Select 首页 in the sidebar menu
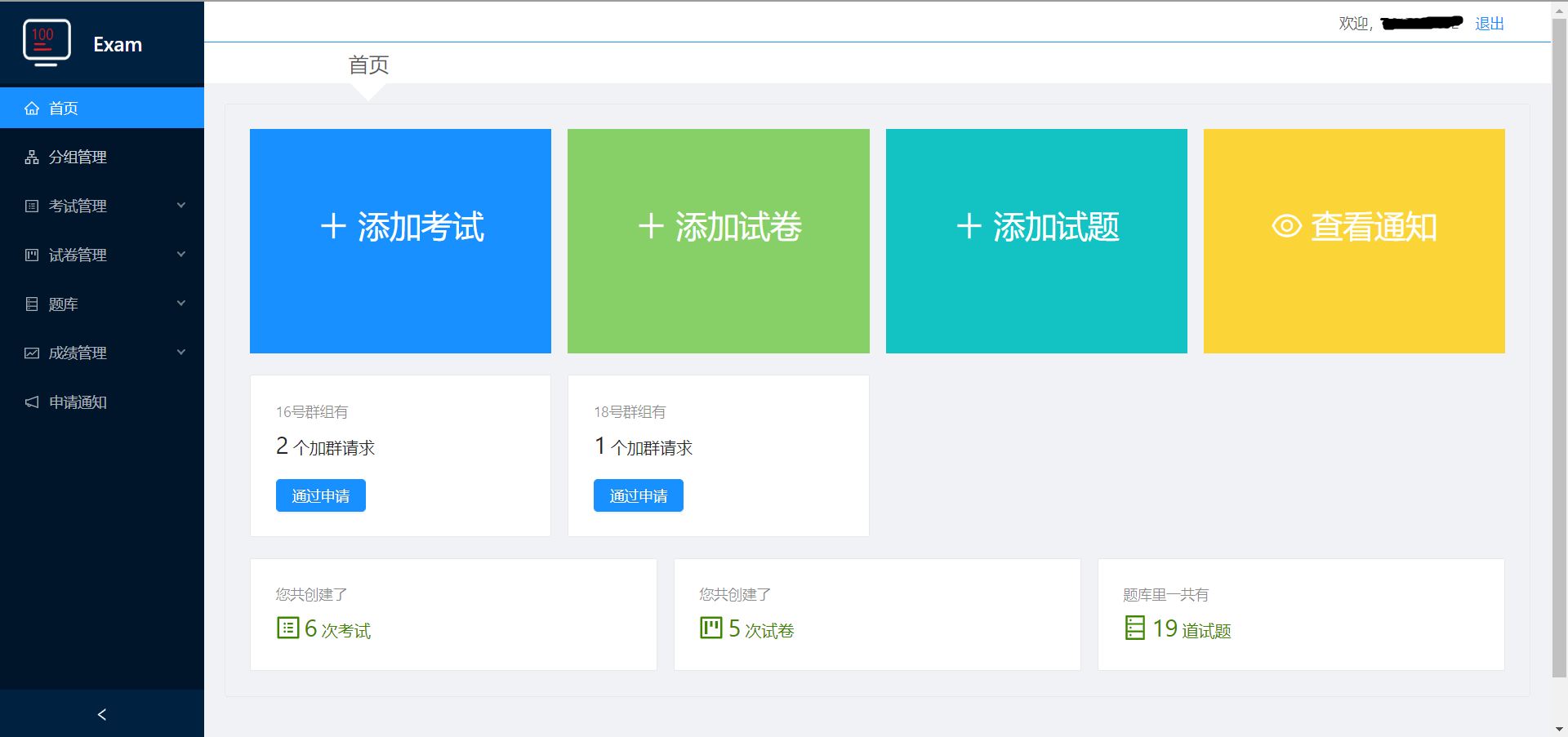 coord(102,108)
